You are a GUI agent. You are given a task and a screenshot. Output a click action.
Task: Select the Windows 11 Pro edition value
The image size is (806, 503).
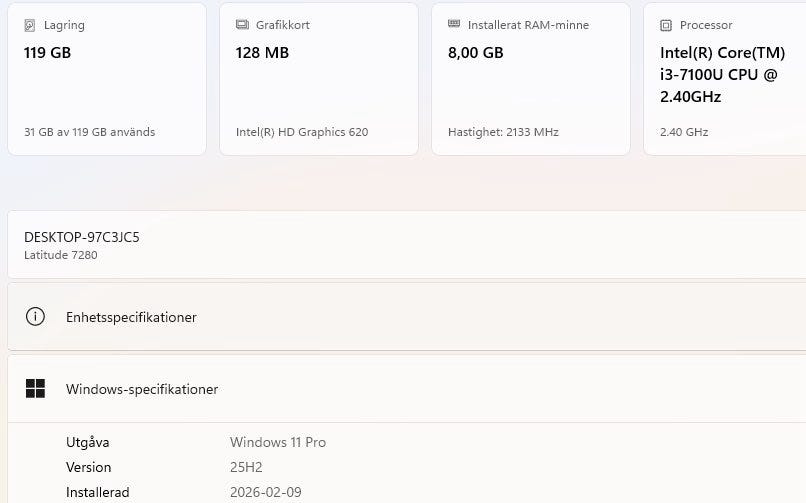(278, 442)
